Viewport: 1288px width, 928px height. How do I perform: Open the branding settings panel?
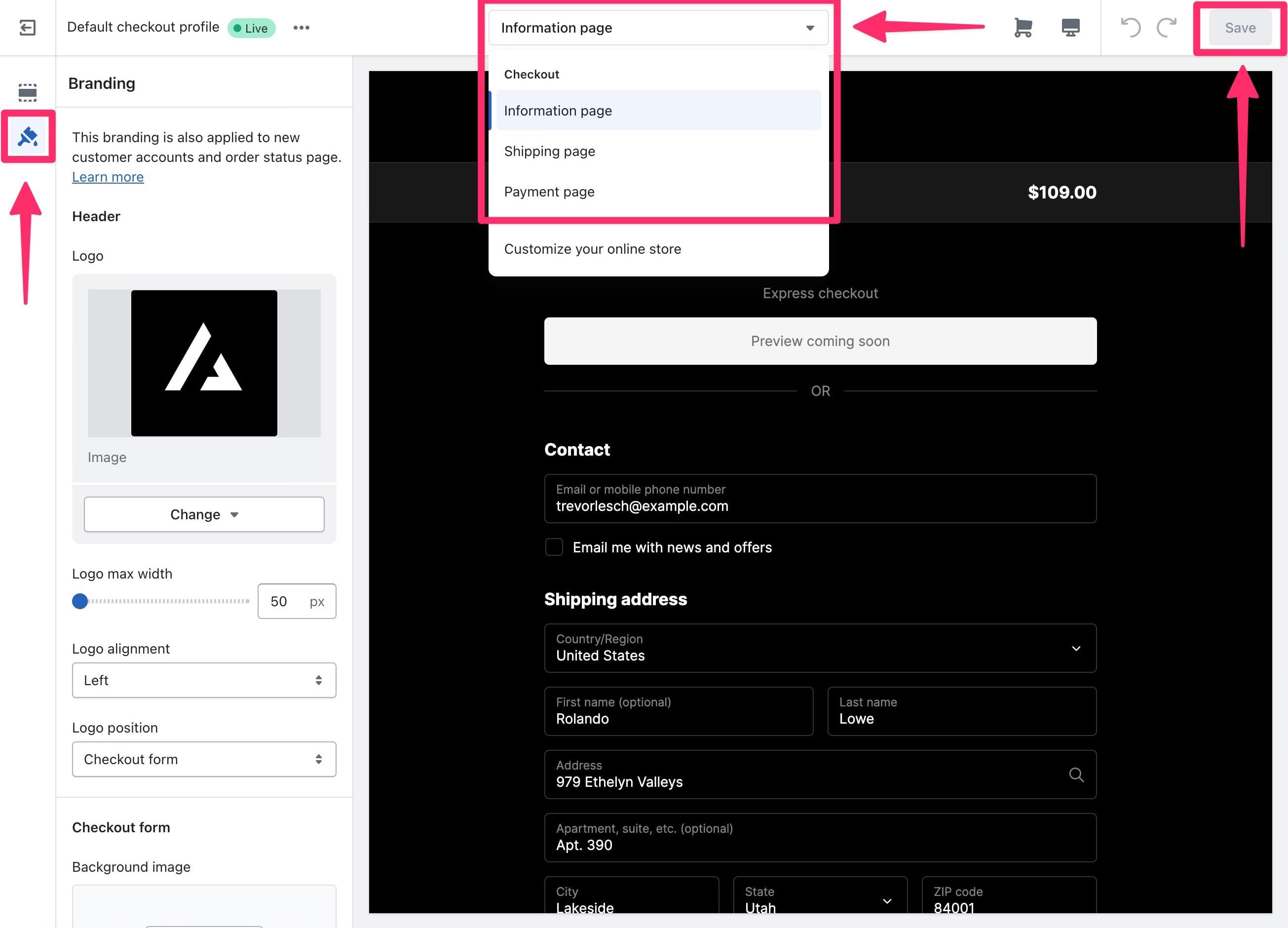(x=27, y=136)
